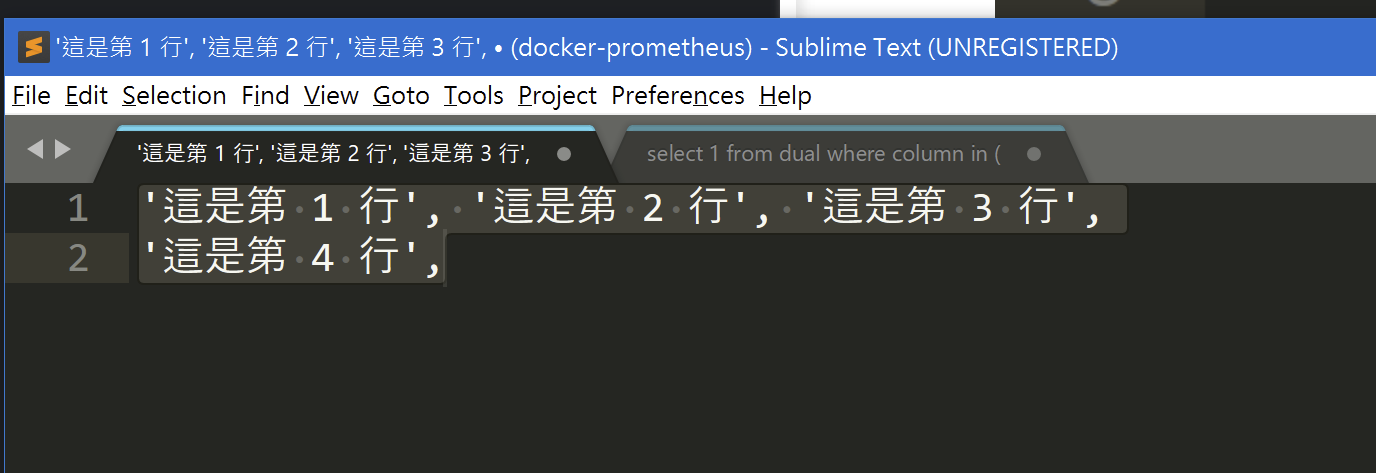Viewport: 1376px width, 473px height.
Task: Open the Goto menu
Action: (401, 96)
